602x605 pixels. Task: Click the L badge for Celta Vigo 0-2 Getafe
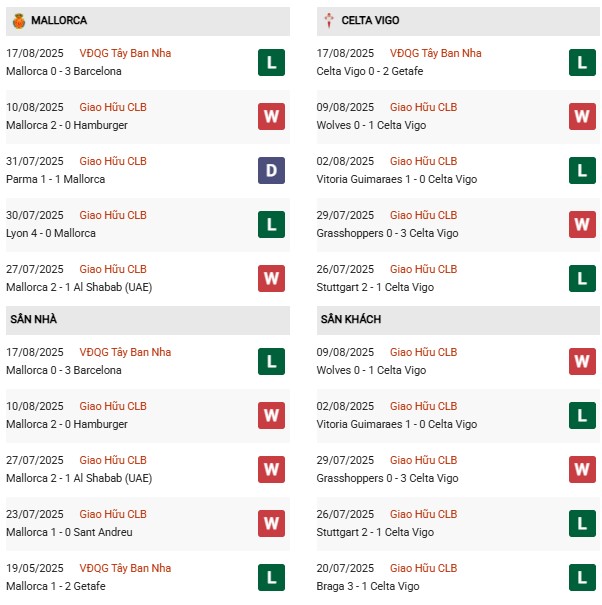pos(582,63)
